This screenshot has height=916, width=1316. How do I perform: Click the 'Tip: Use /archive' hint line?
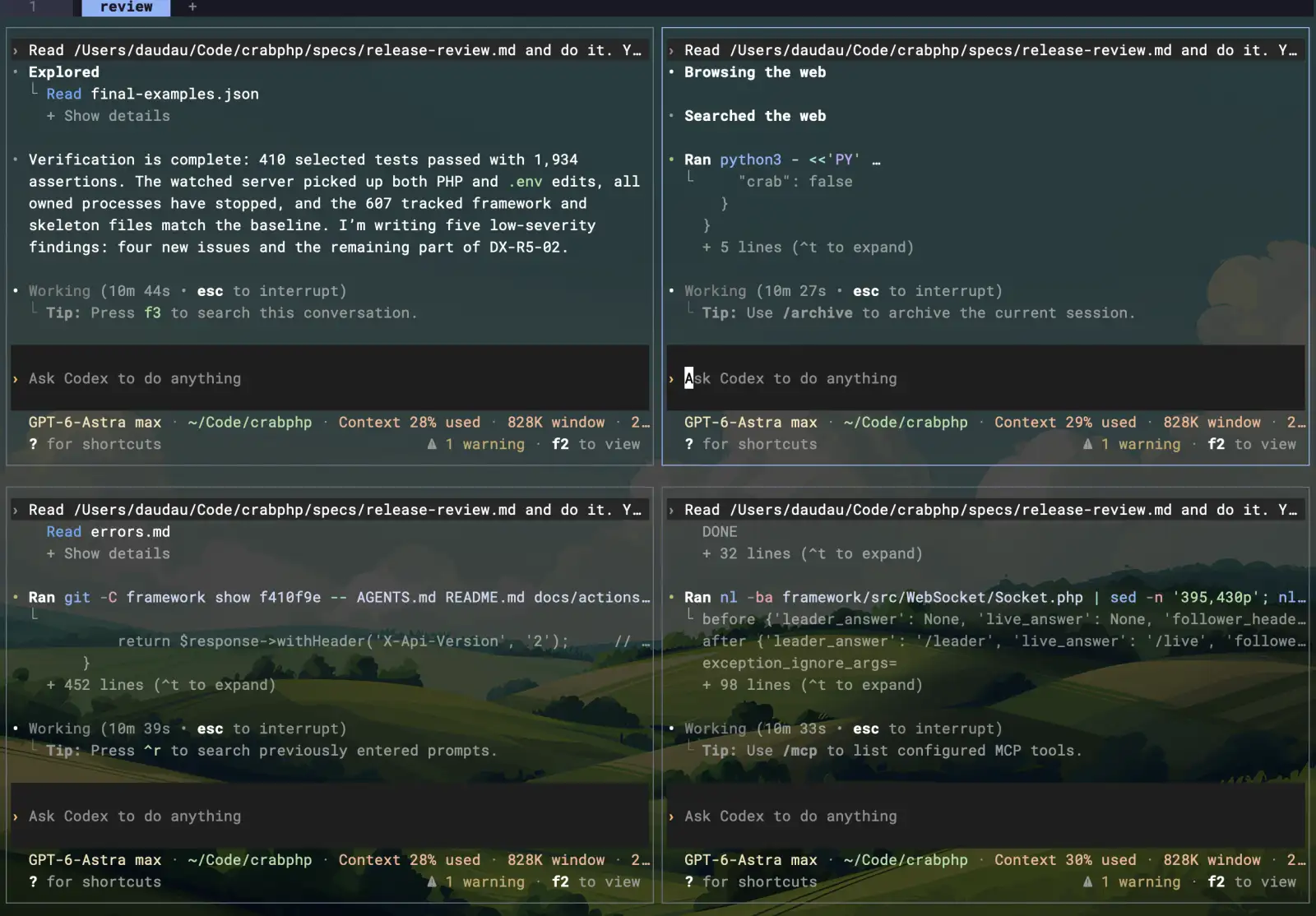pyautogui.click(x=919, y=313)
